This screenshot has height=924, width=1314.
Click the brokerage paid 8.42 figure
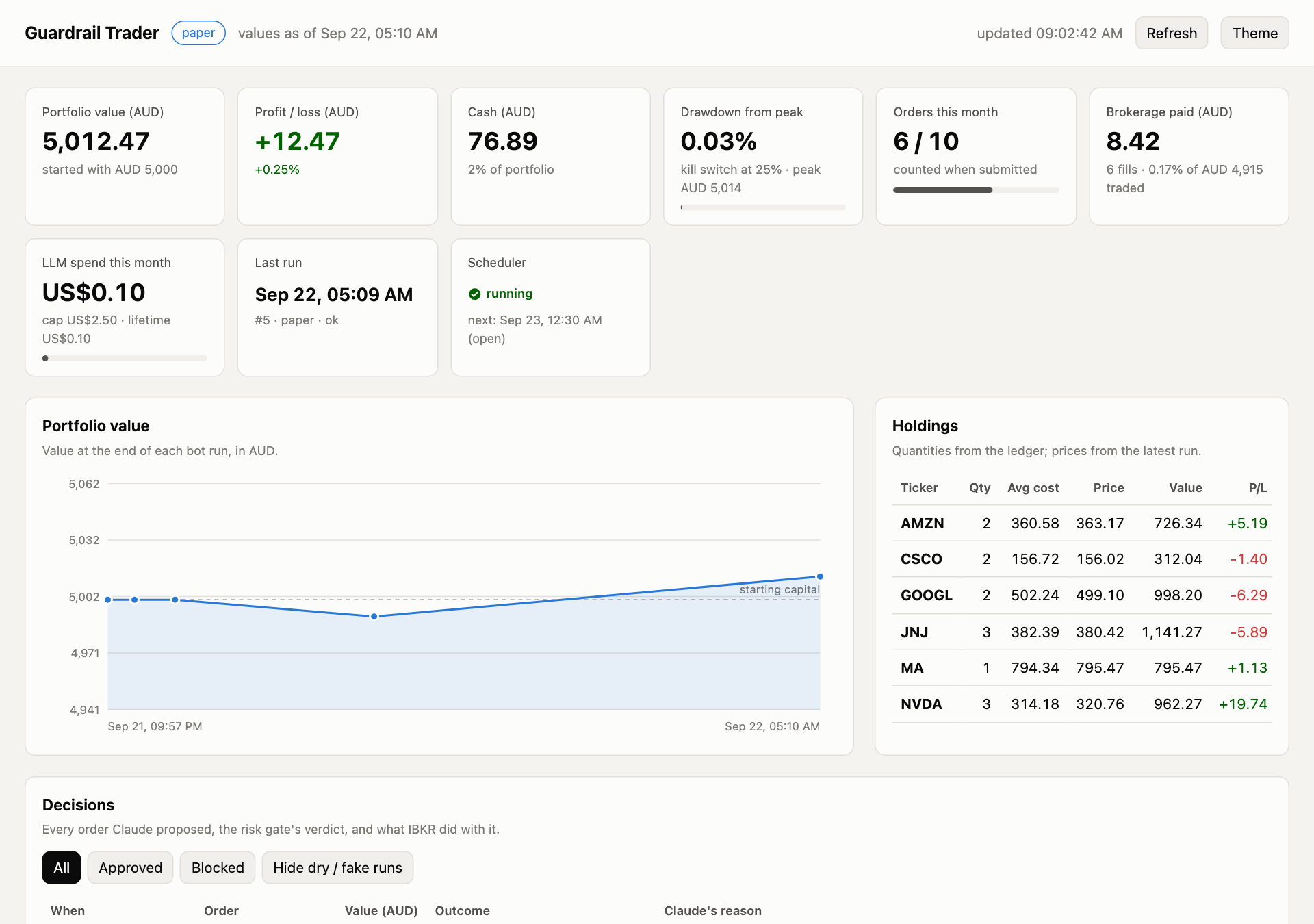pos(1133,142)
